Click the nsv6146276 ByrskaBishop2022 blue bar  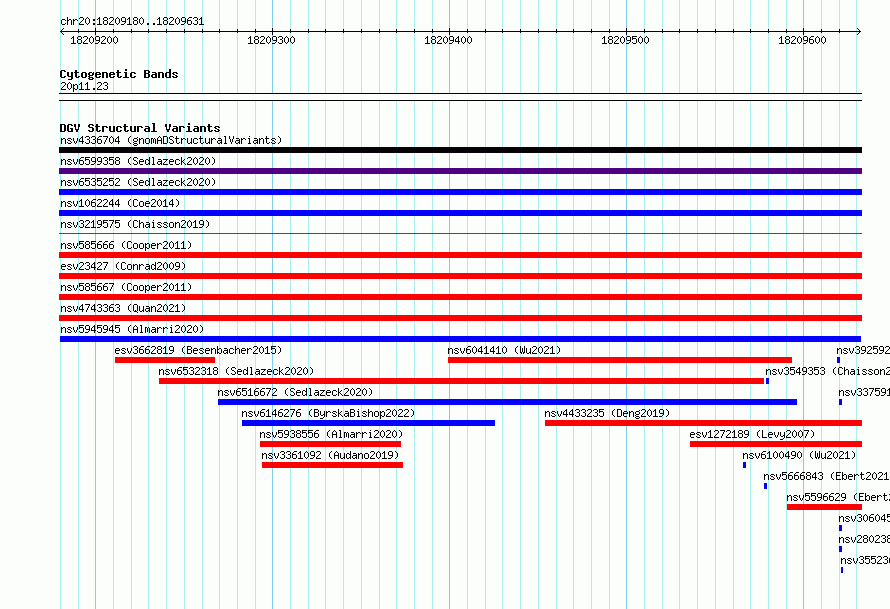(368, 423)
